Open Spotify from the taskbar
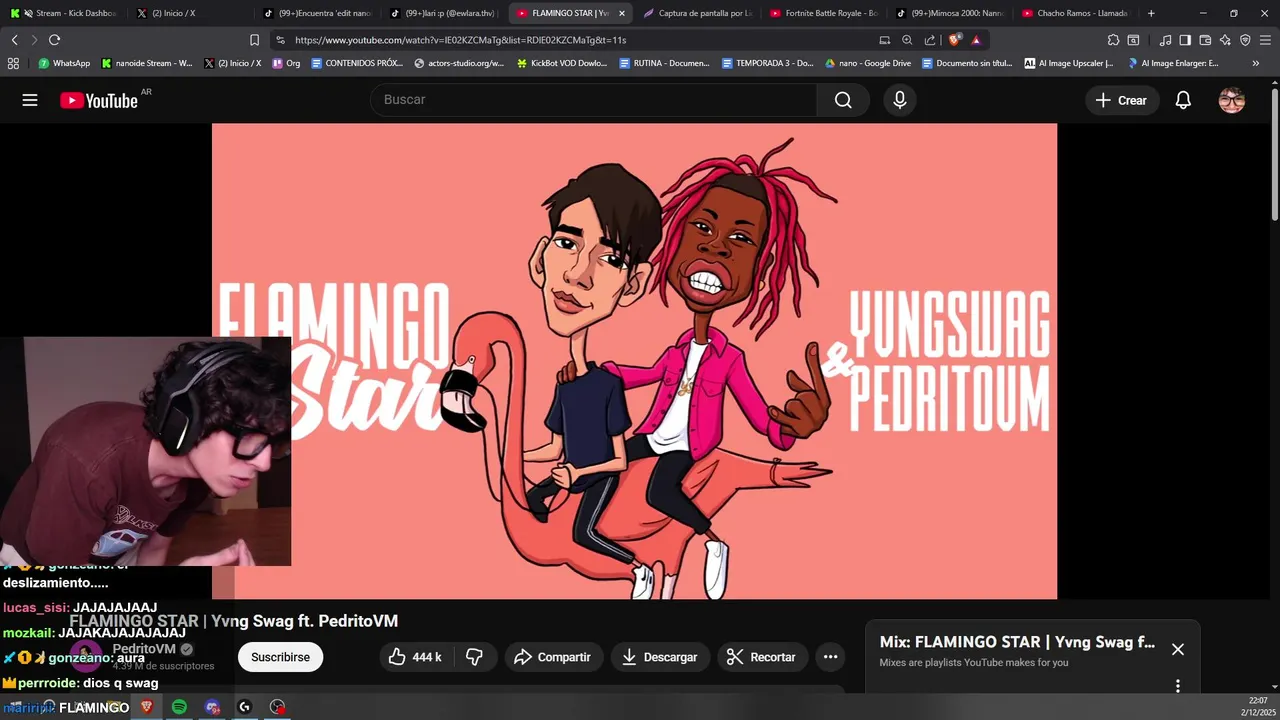This screenshot has width=1280, height=720. 179,707
